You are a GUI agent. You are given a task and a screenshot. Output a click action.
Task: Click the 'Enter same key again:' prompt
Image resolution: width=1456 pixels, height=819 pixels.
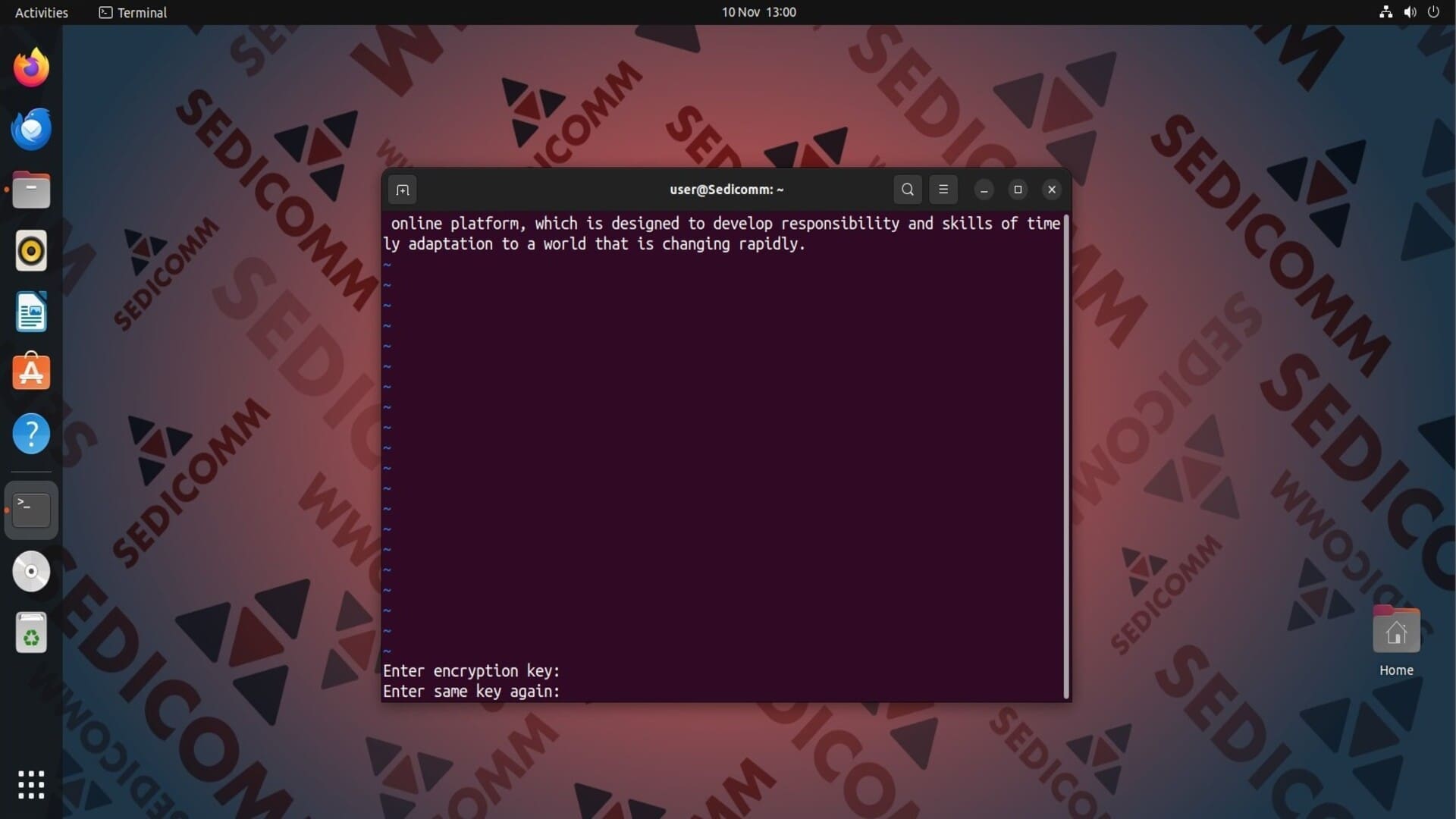pyautogui.click(x=471, y=692)
